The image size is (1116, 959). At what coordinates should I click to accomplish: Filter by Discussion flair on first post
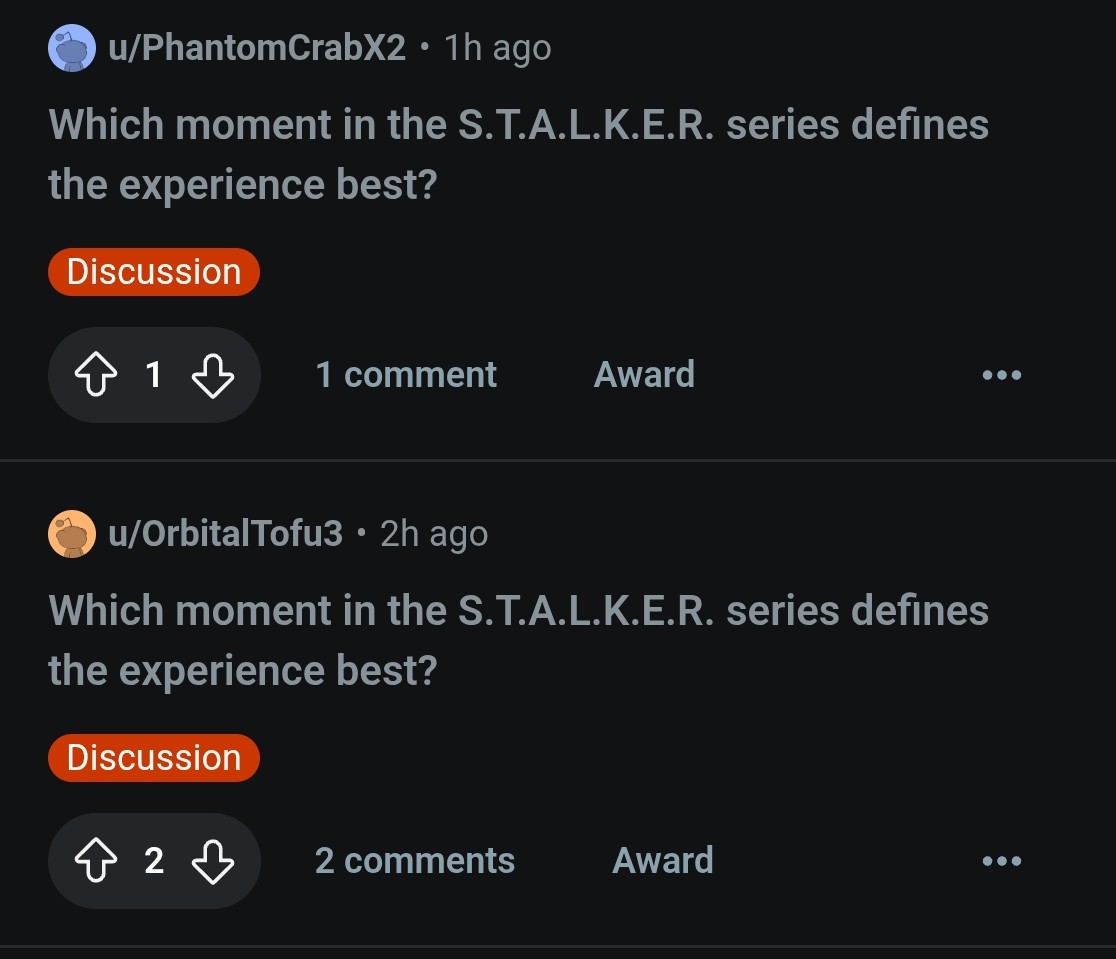[x=154, y=272]
